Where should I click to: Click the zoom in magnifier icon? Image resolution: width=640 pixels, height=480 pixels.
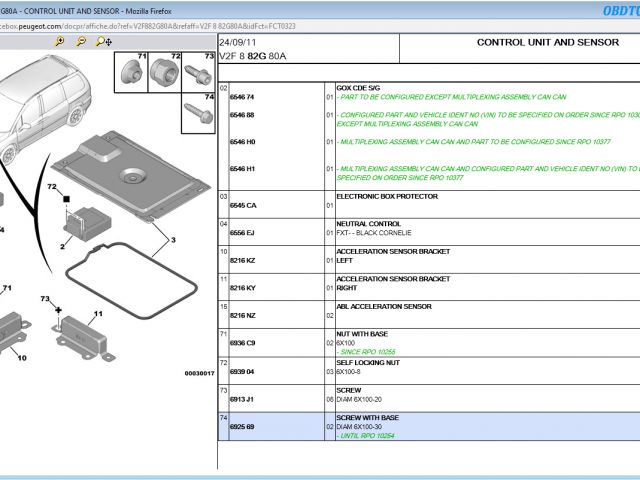(x=59, y=42)
